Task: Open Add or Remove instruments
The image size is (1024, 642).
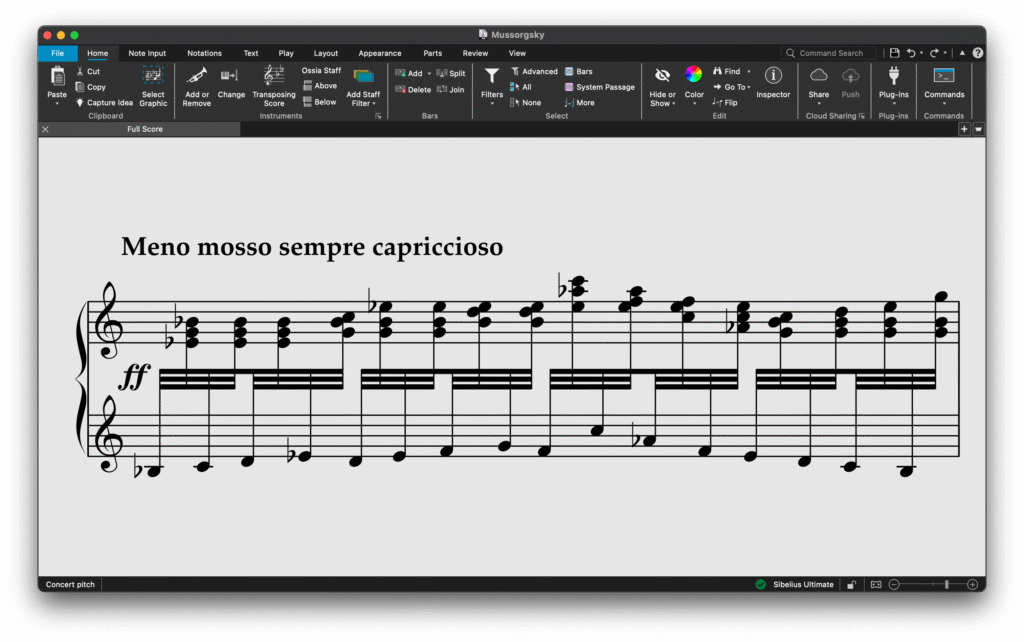Action: pos(197,86)
